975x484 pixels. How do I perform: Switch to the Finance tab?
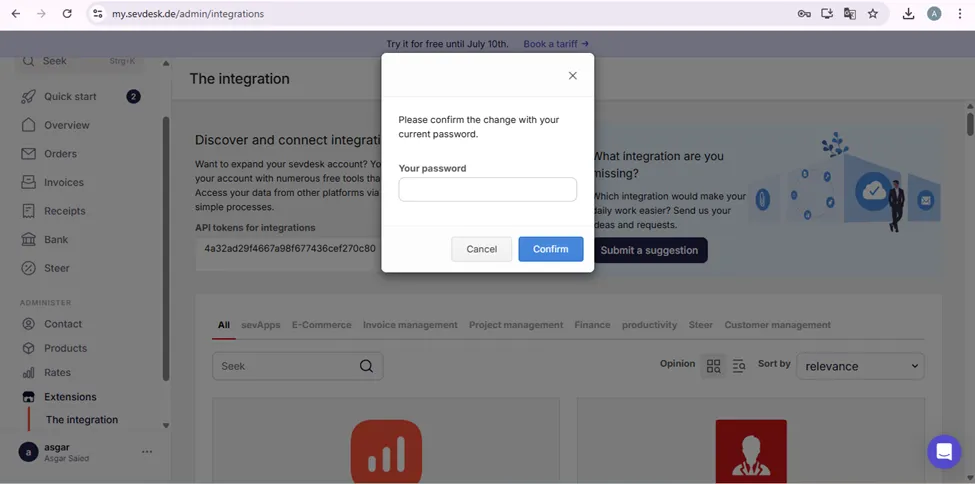tap(592, 325)
